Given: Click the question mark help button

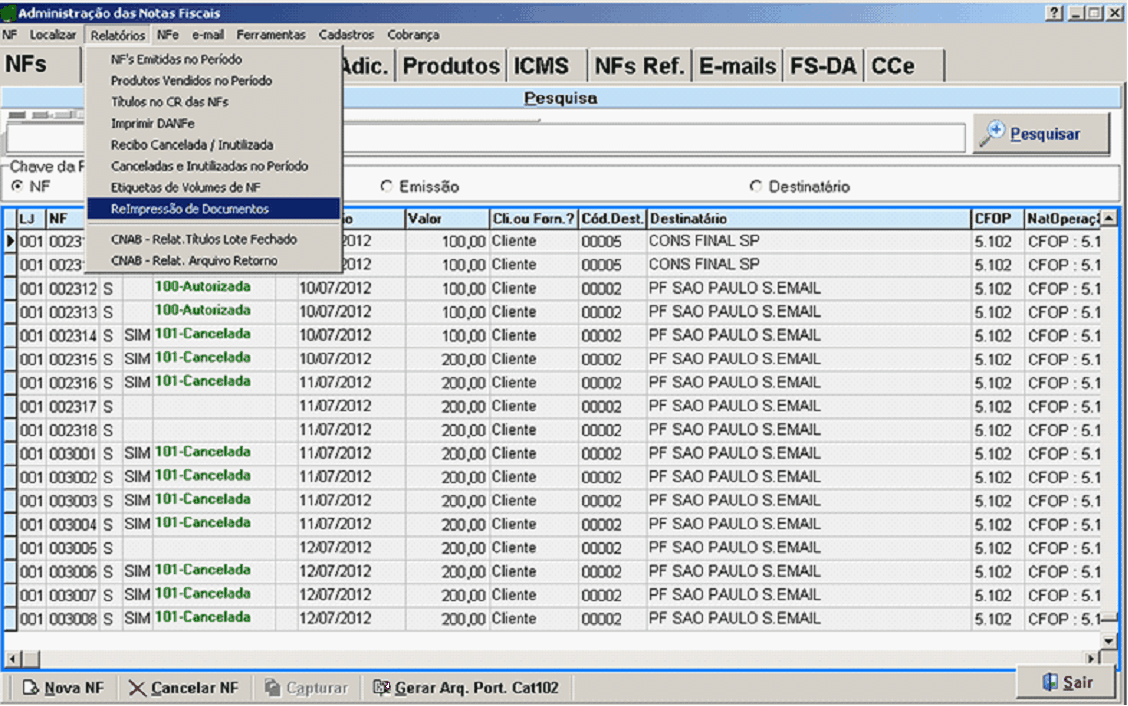Looking at the screenshot, I should click(1055, 13).
